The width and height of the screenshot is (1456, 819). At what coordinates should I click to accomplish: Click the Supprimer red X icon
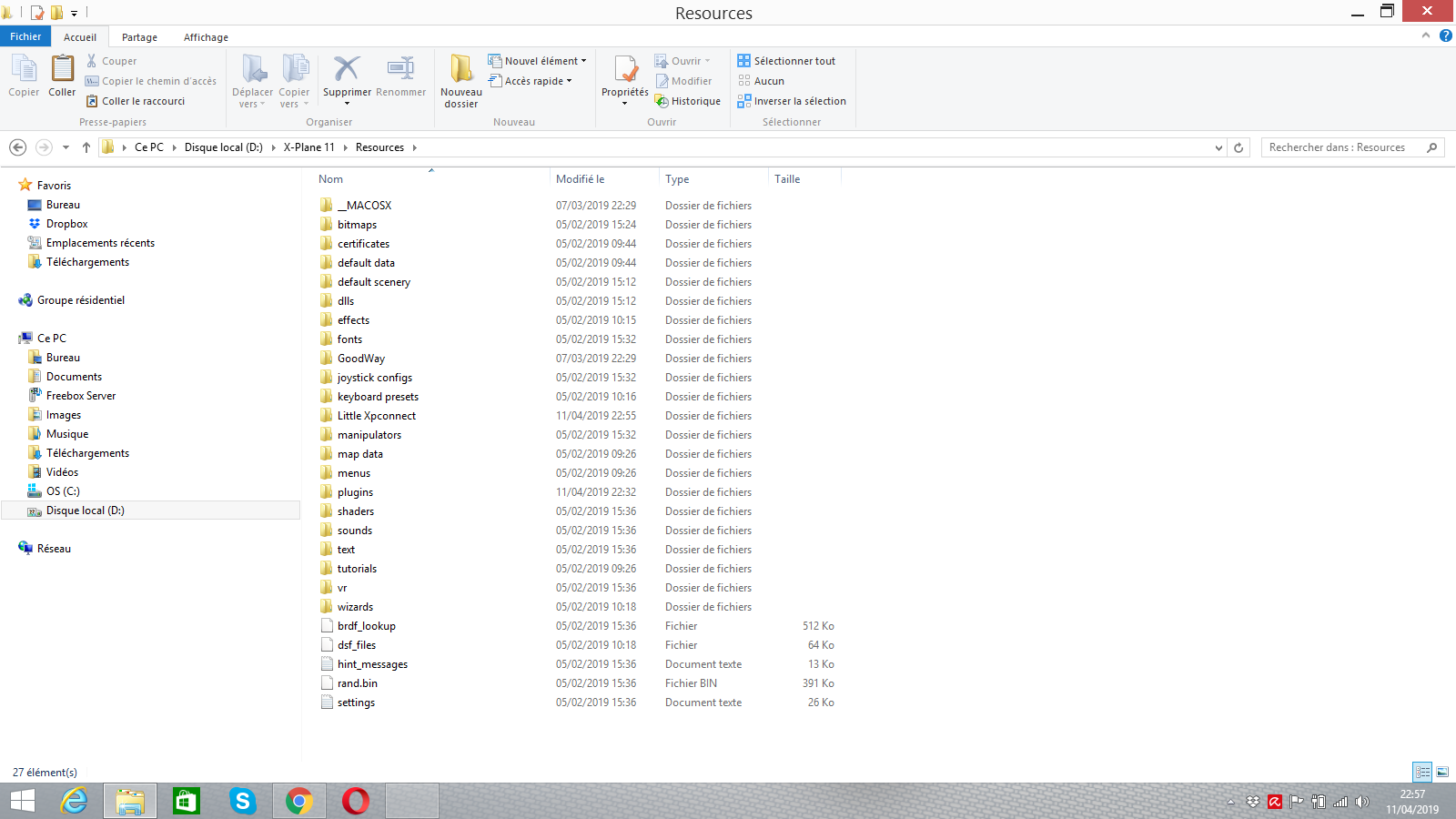coord(347,69)
